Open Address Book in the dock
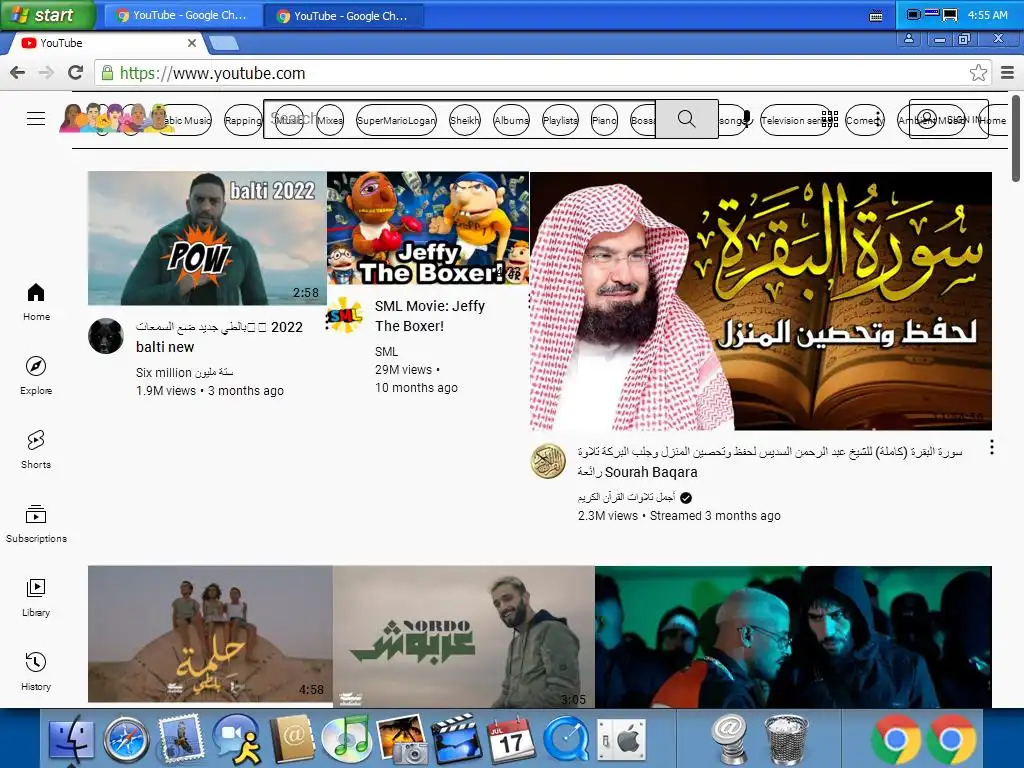 292,739
